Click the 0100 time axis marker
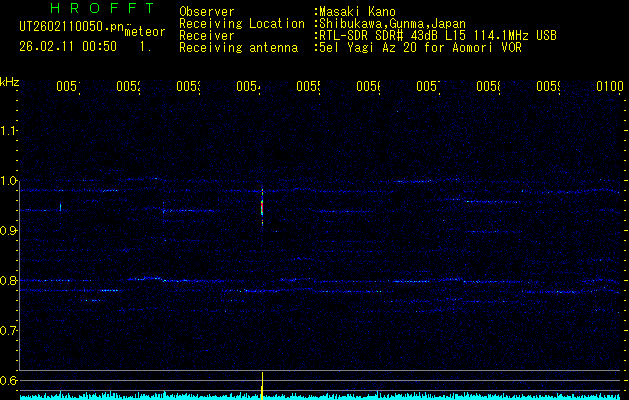Viewport: 629px width, 400px height. (x=609, y=87)
